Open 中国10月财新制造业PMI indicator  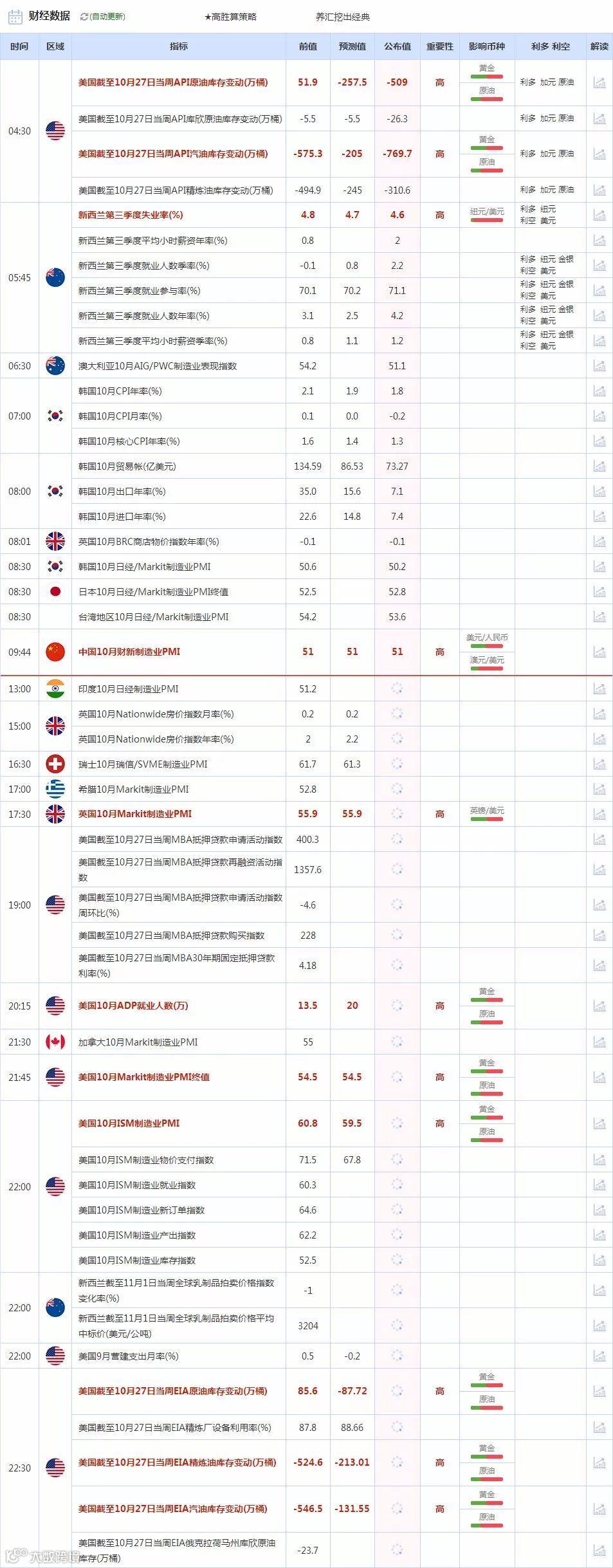pyautogui.click(x=129, y=652)
